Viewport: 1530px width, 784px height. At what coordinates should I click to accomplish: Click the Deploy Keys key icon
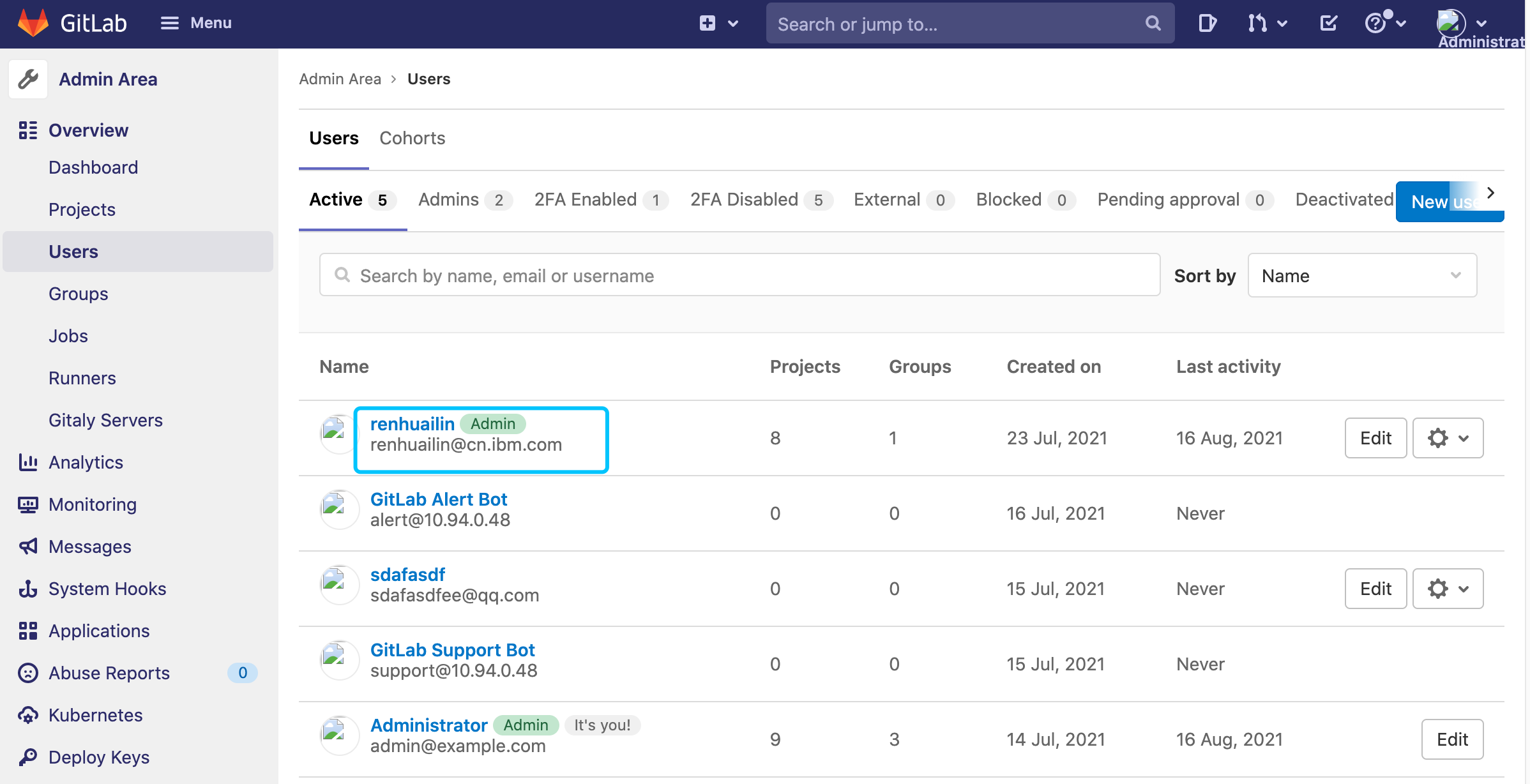click(x=28, y=757)
